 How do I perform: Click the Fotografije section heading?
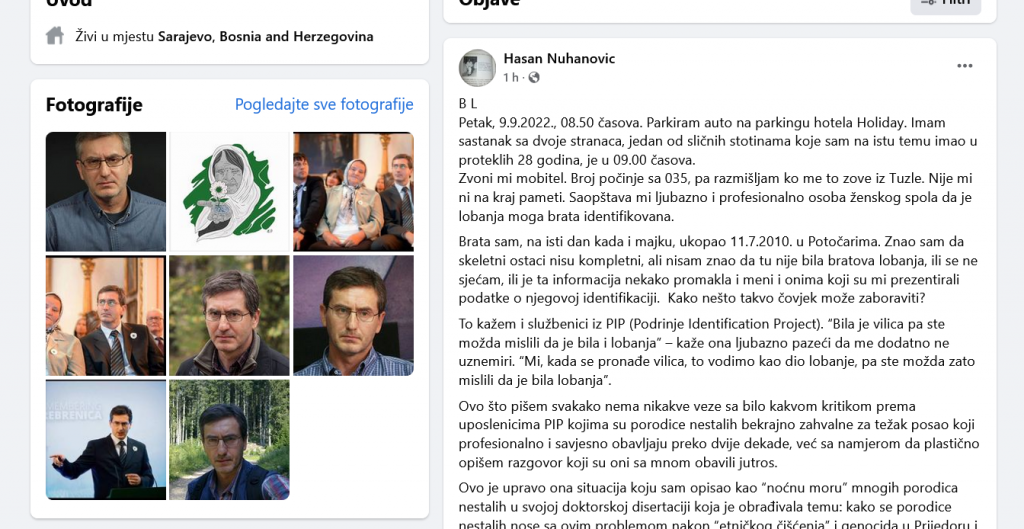[x=94, y=105]
